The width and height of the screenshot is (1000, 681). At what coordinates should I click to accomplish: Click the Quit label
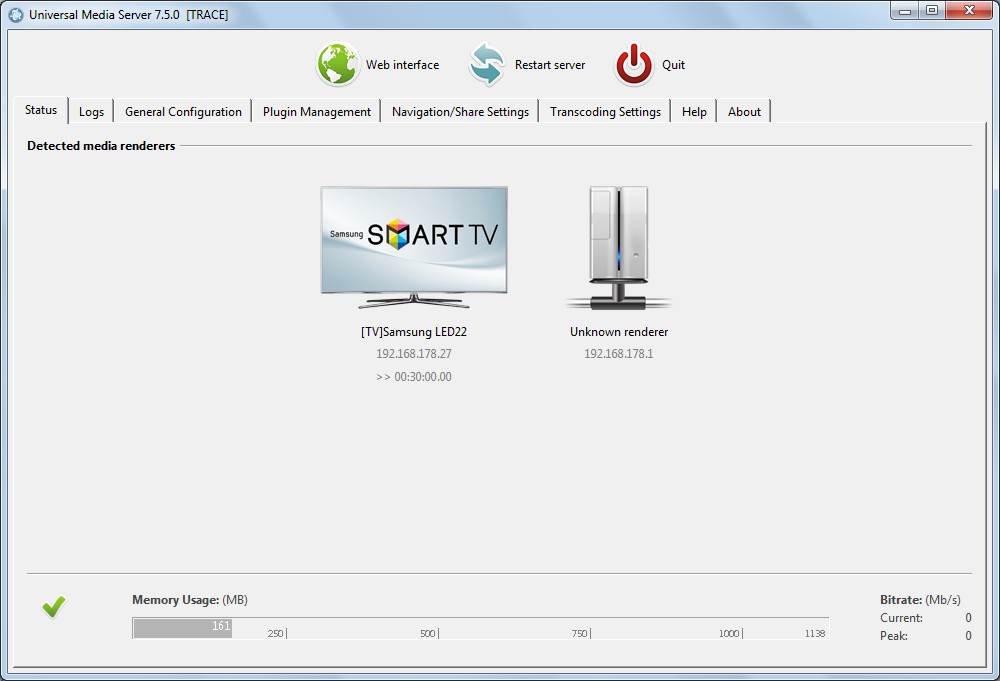[x=673, y=64]
